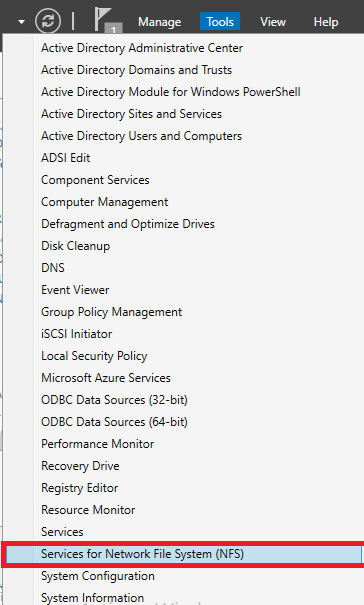Screen dimensions: 364x605
Task: Open the View menu
Action: point(273,22)
